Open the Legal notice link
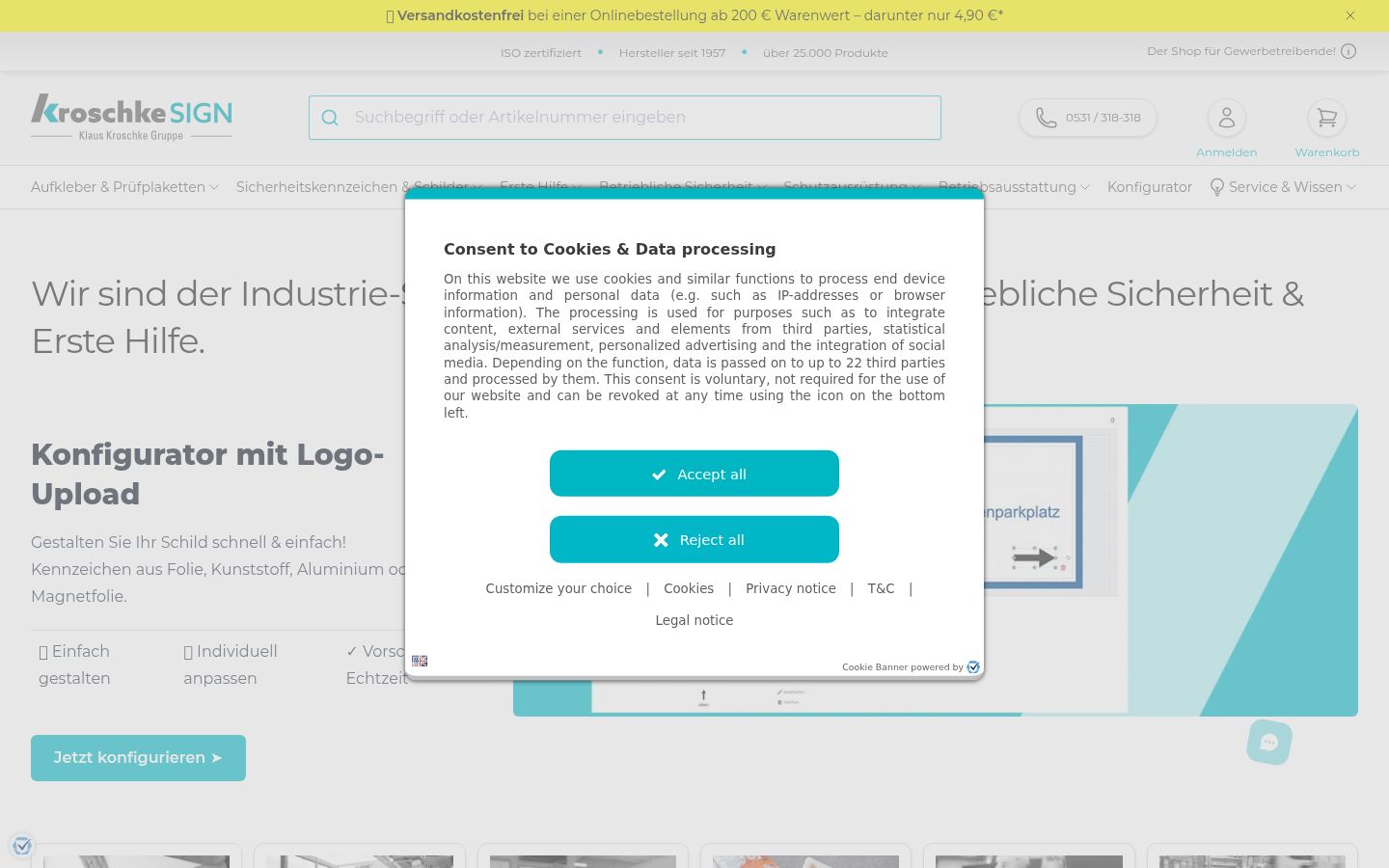Viewport: 1389px width, 868px height. coord(694,620)
